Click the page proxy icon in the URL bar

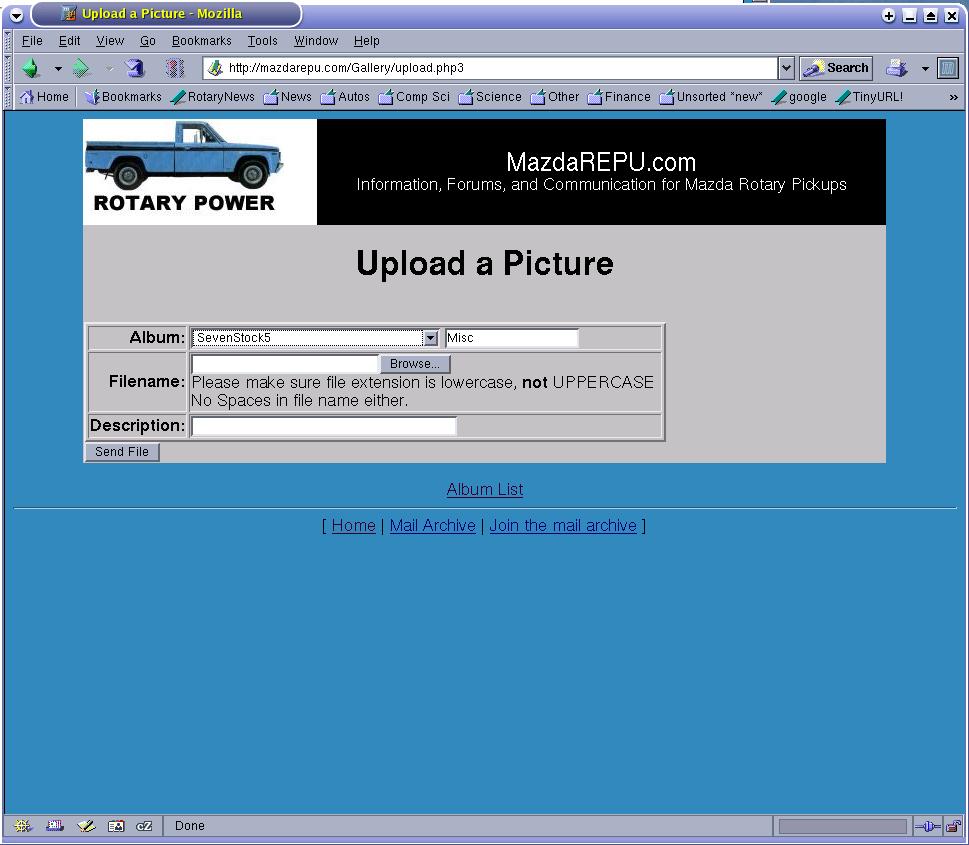(x=215, y=68)
